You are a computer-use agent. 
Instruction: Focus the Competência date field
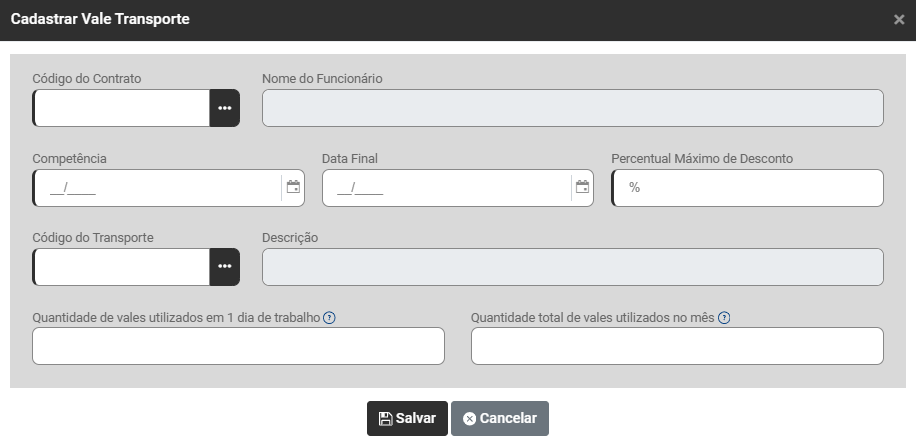(x=157, y=187)
